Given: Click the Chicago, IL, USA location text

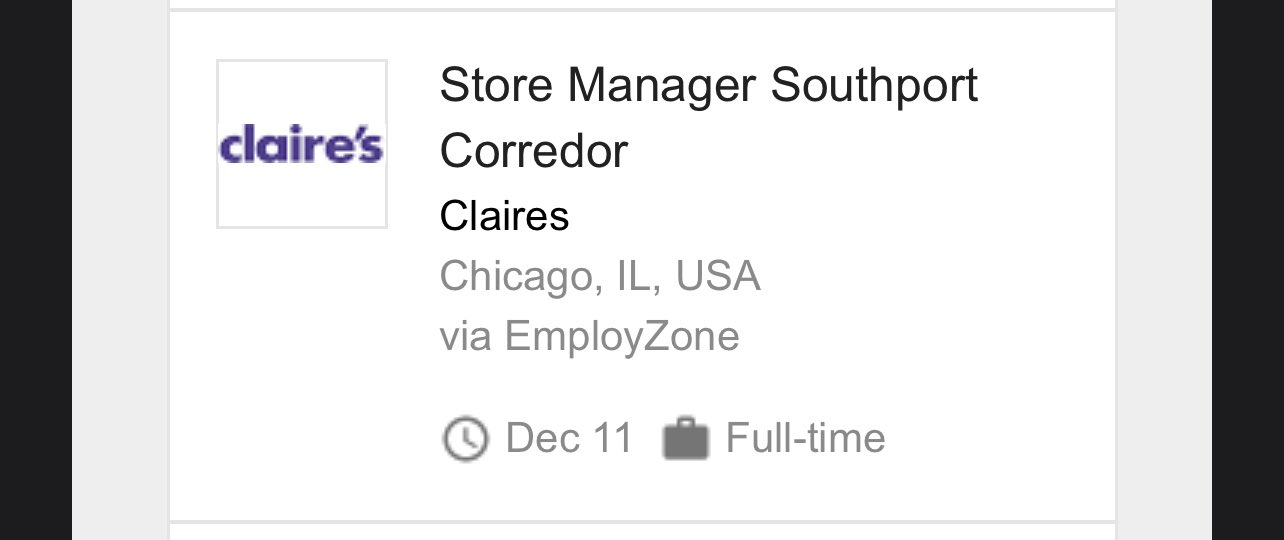Looking at the screenshot, I should point(599,276).
